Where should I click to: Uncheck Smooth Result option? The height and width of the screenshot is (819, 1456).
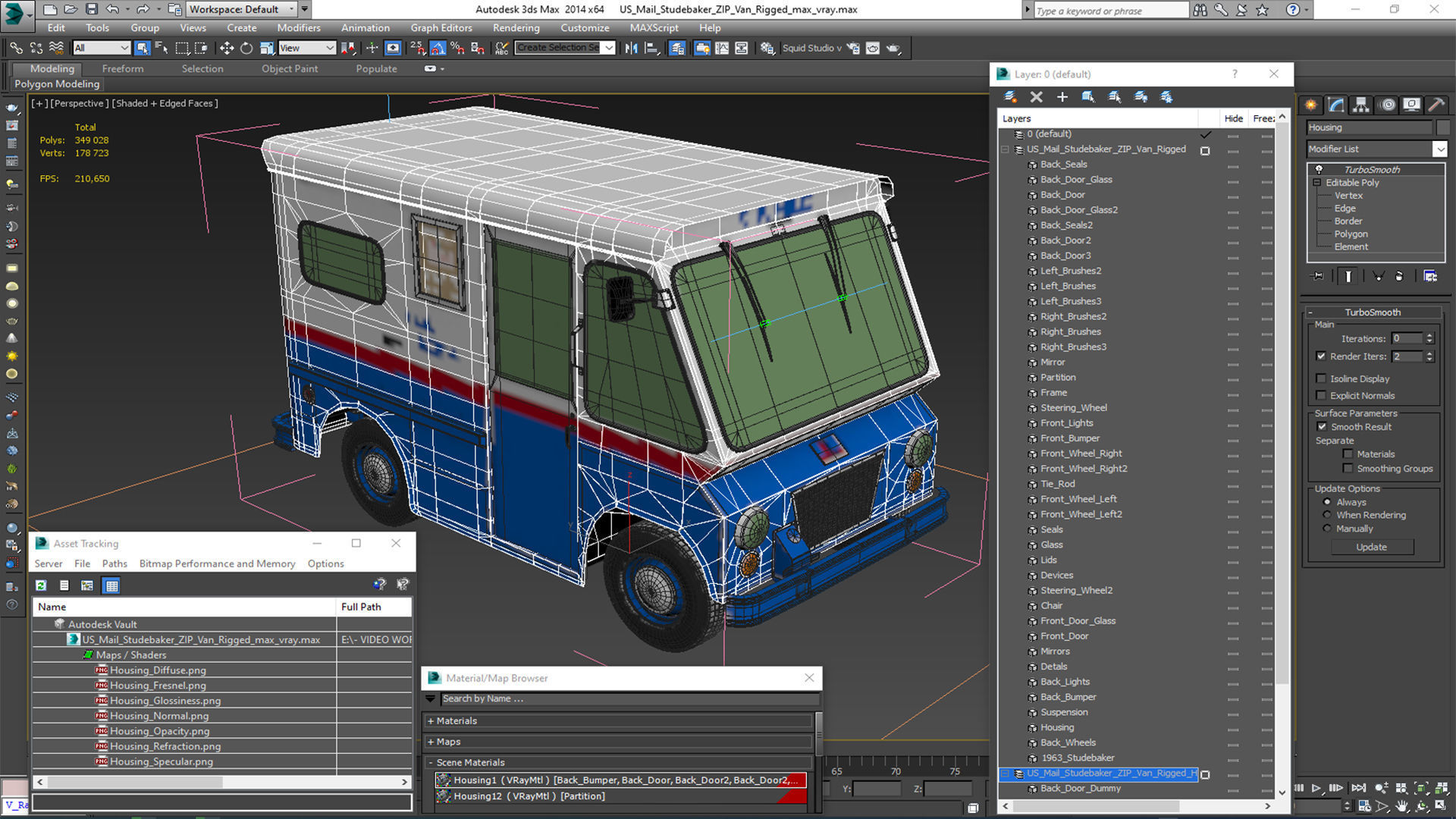1322,427
